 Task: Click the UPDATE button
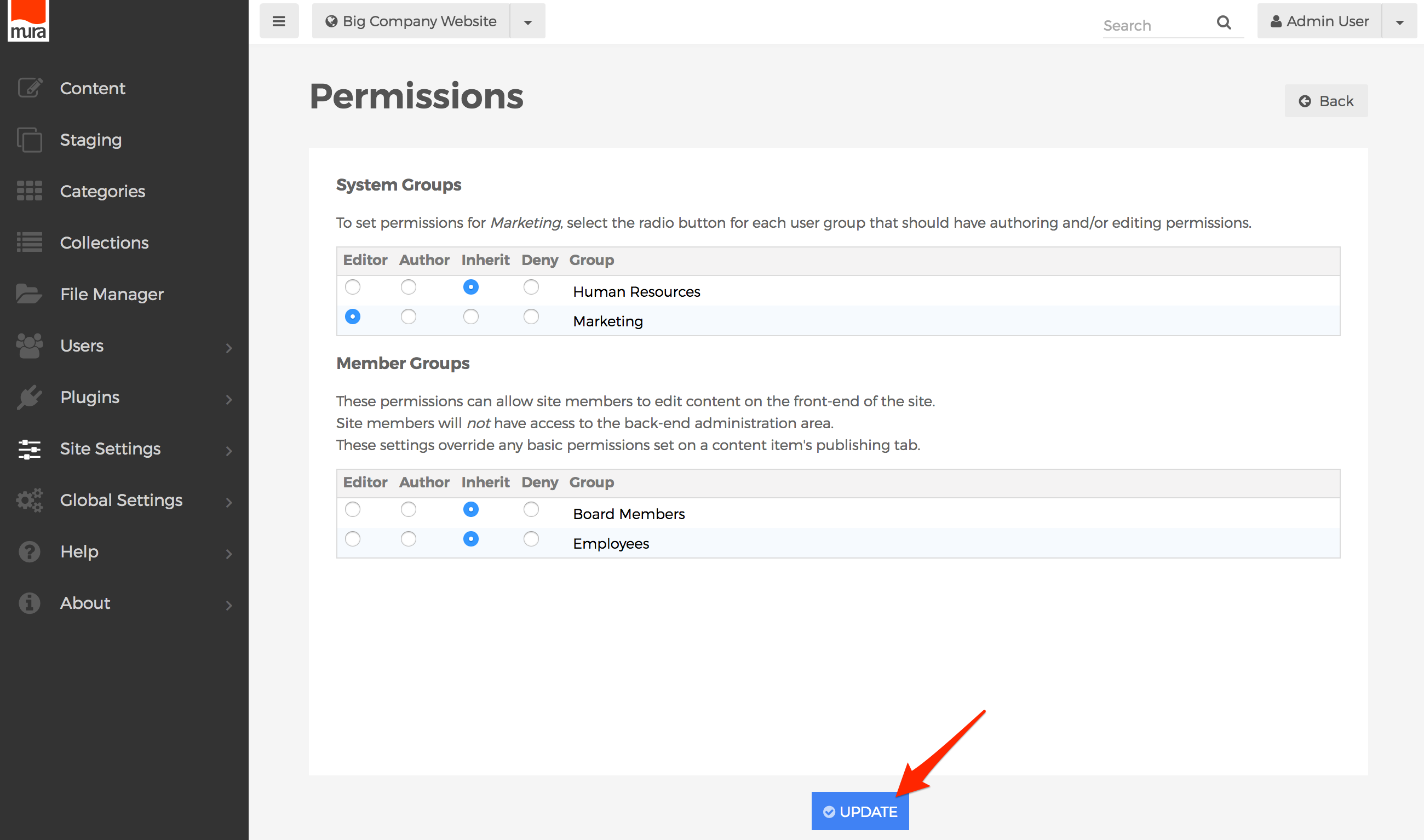pos(860,811)
